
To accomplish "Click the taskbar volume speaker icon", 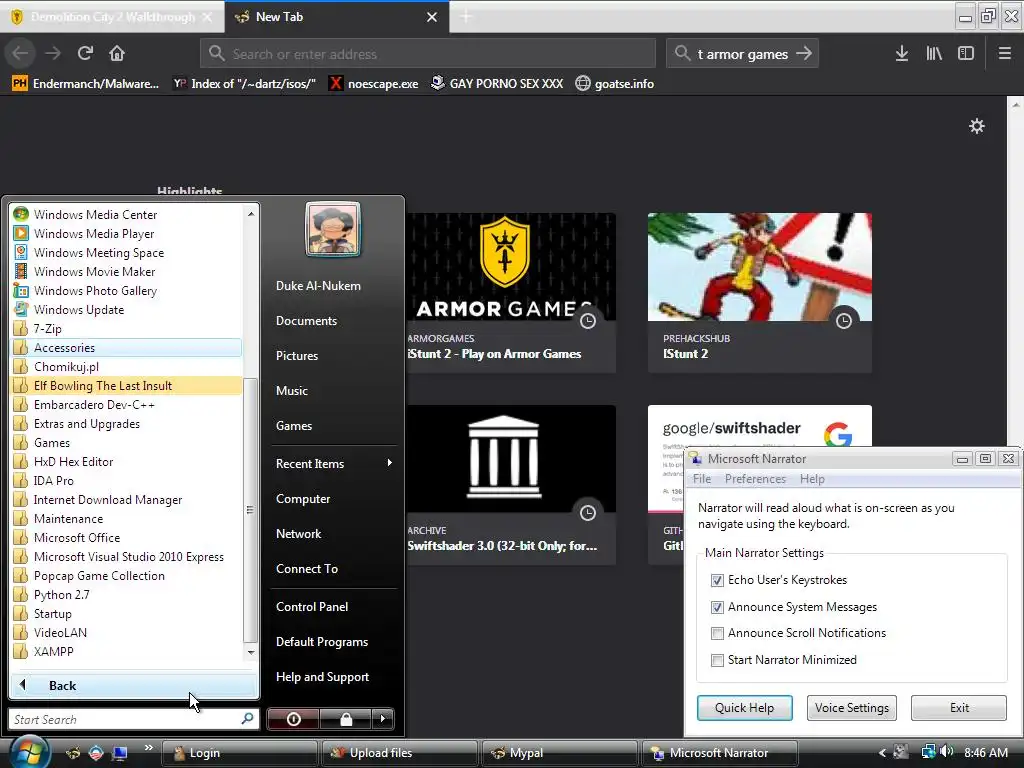I will tap(948, 752).
